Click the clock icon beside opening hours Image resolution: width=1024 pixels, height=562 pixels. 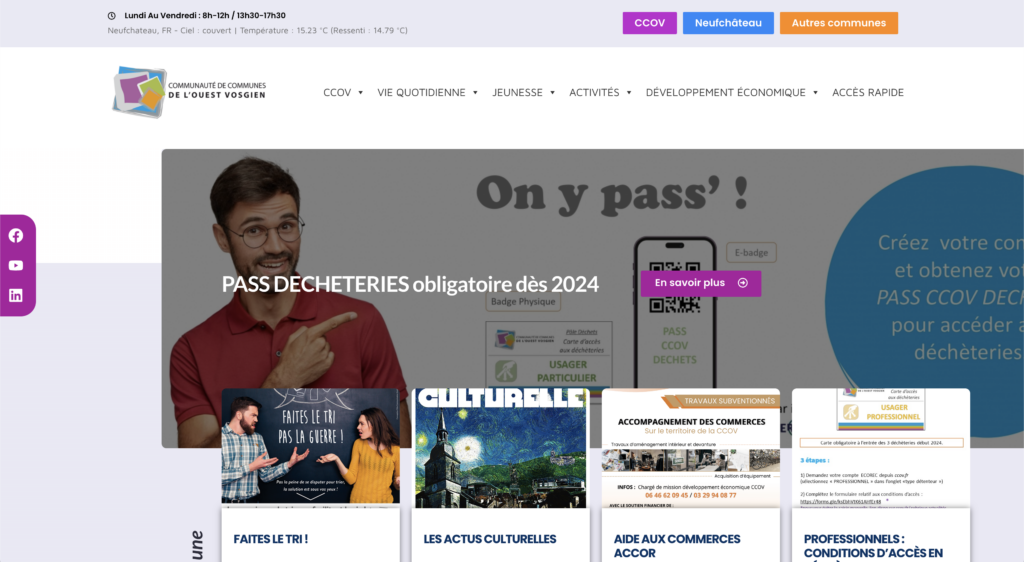point(112,16)
